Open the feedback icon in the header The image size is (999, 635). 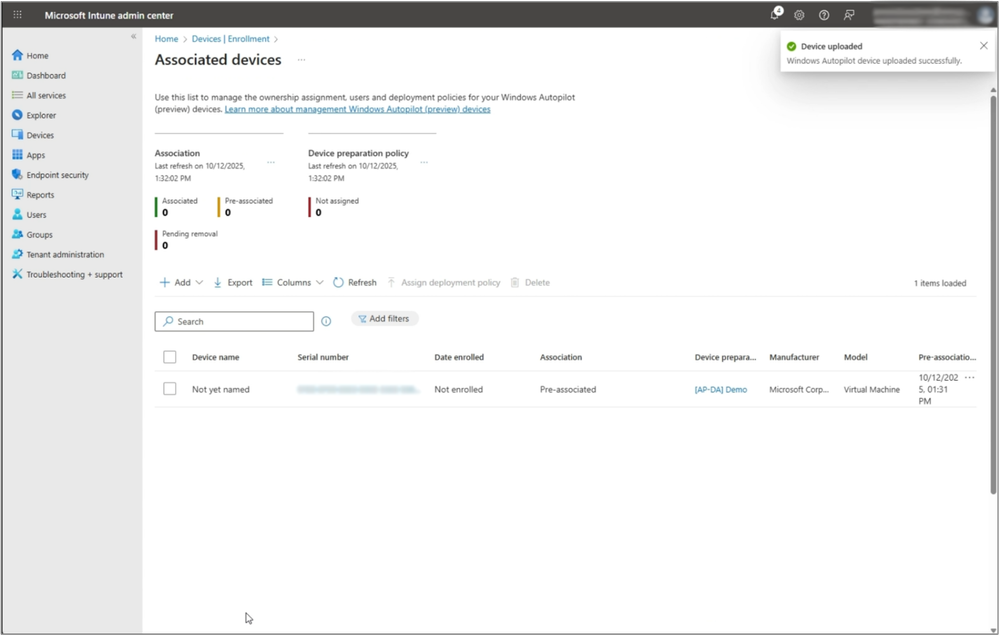pyautogui.click(x=849, y=15)
